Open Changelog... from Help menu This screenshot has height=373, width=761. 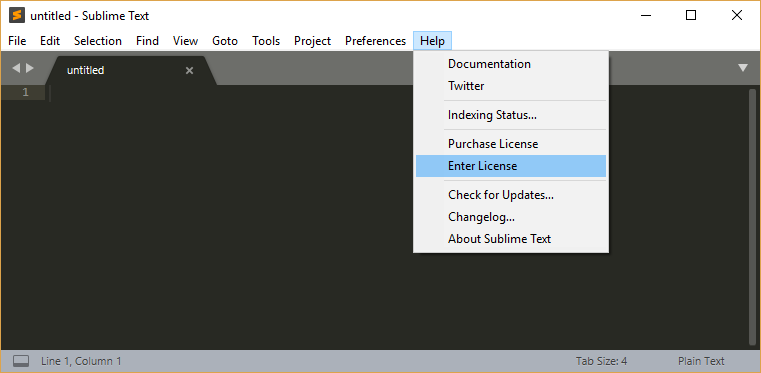[511, 217]
